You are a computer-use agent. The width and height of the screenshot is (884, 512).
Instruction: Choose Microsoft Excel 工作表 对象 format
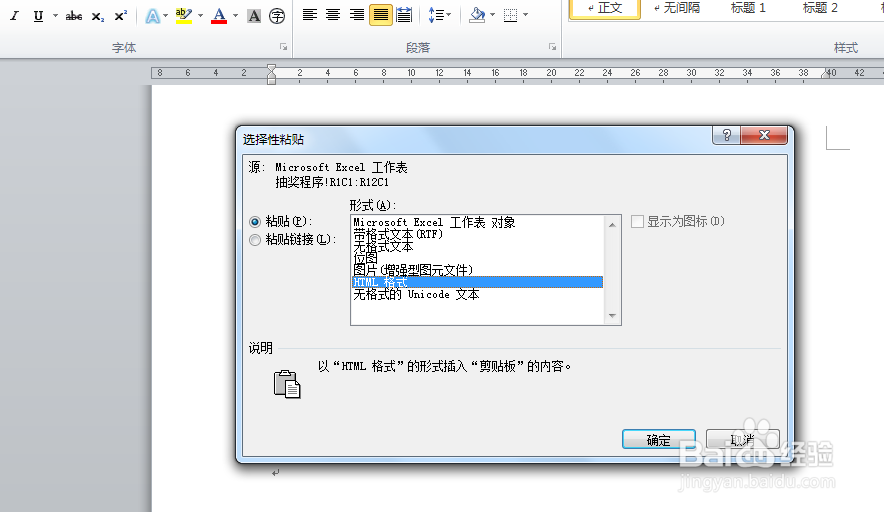tap(478, 222)
